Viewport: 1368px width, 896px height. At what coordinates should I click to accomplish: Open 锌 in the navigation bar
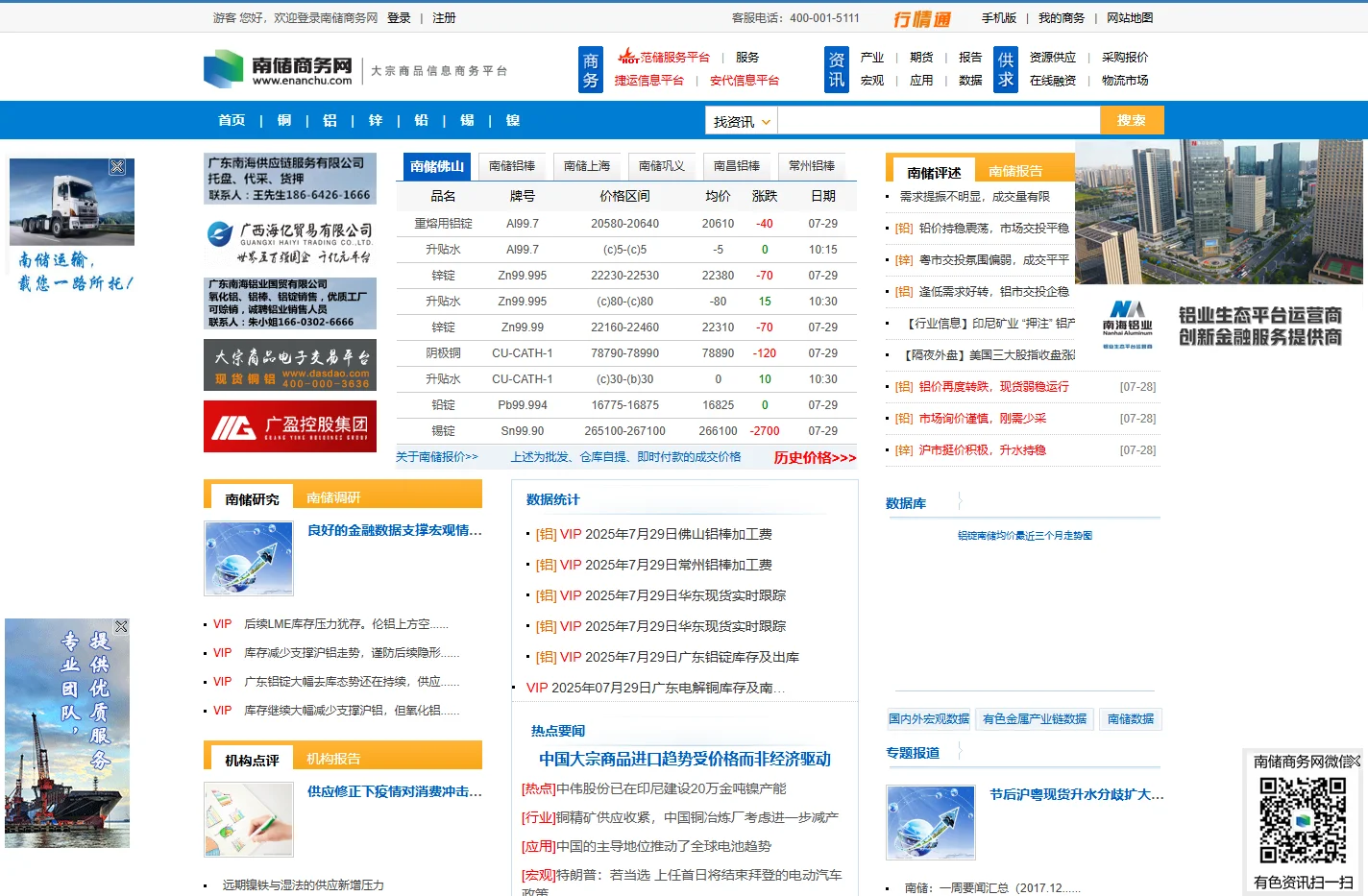376,120
